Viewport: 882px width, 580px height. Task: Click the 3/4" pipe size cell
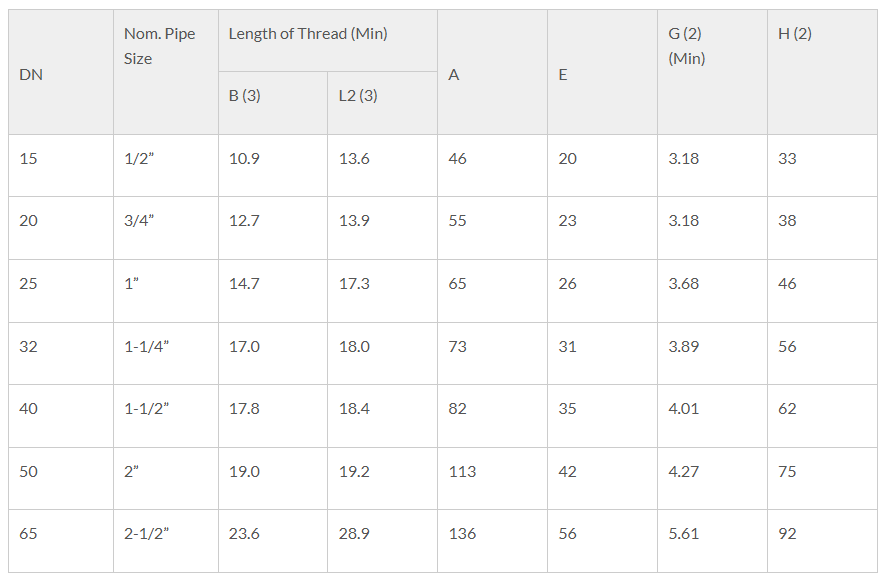pyautogui.click(x=166, y=228)
